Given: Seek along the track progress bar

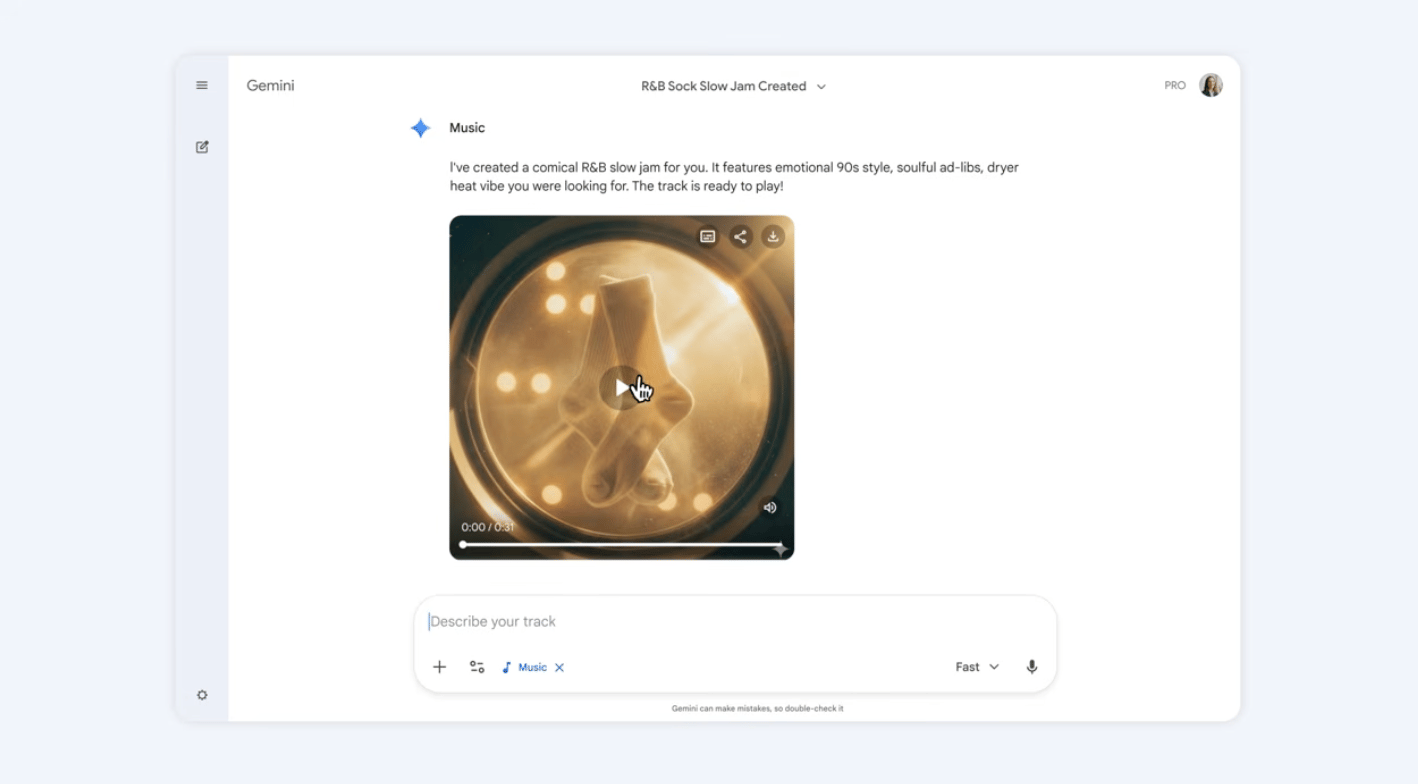Looking at the screenshot, I should [x=621, y=545].
